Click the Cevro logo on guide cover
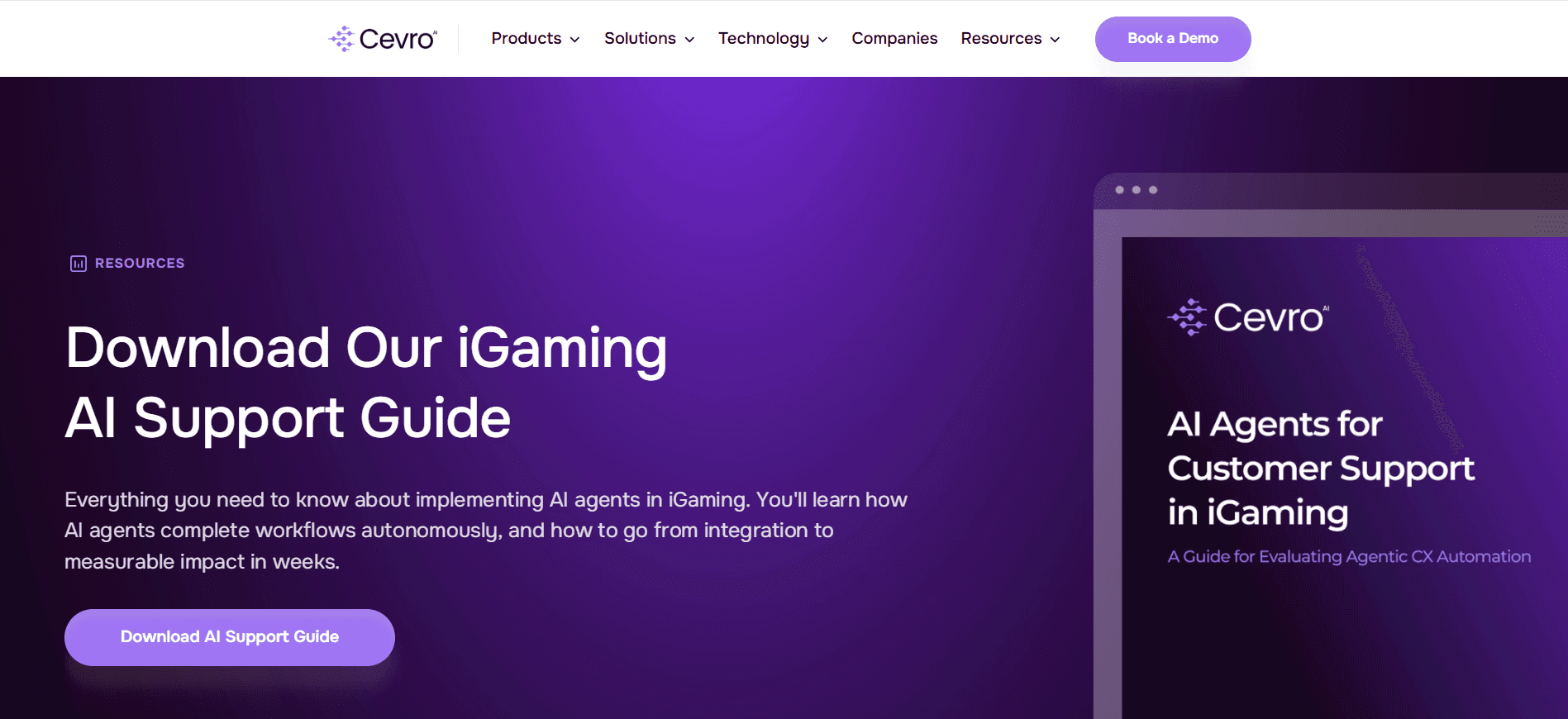Screen dimensions: 1568x719 click(x=1248, y=317)
